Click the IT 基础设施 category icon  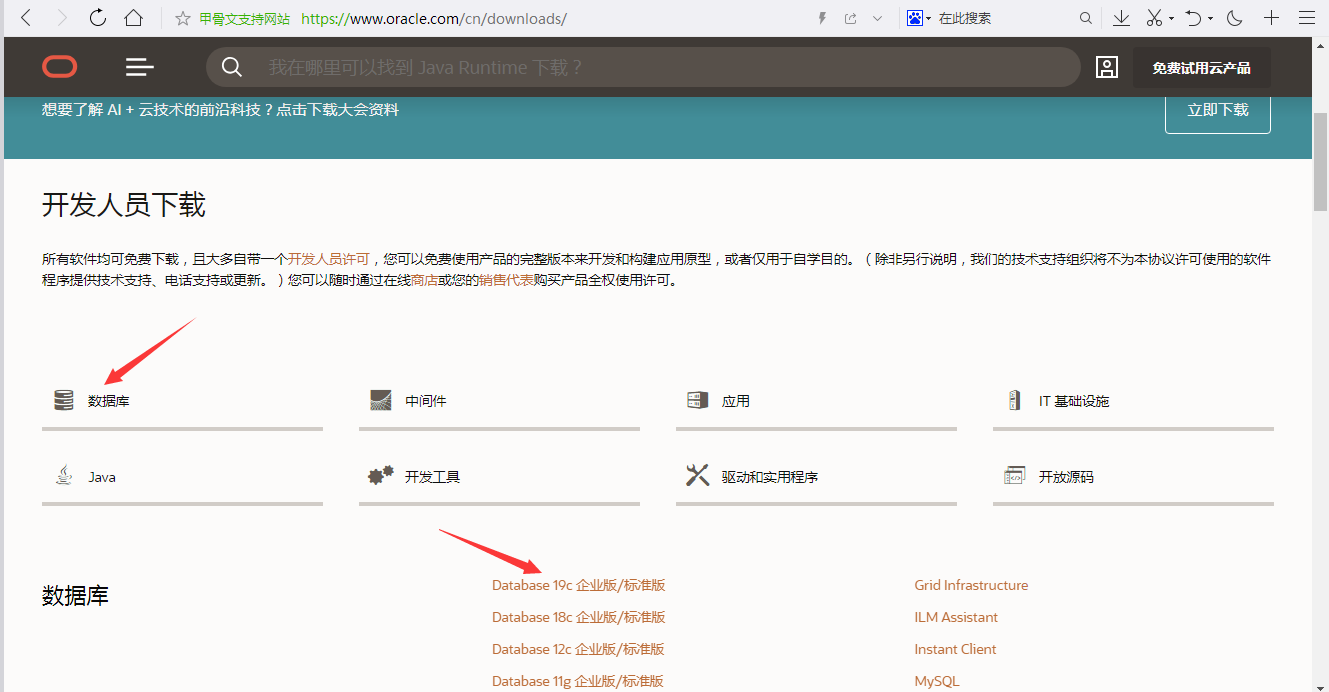[1014, 399]
